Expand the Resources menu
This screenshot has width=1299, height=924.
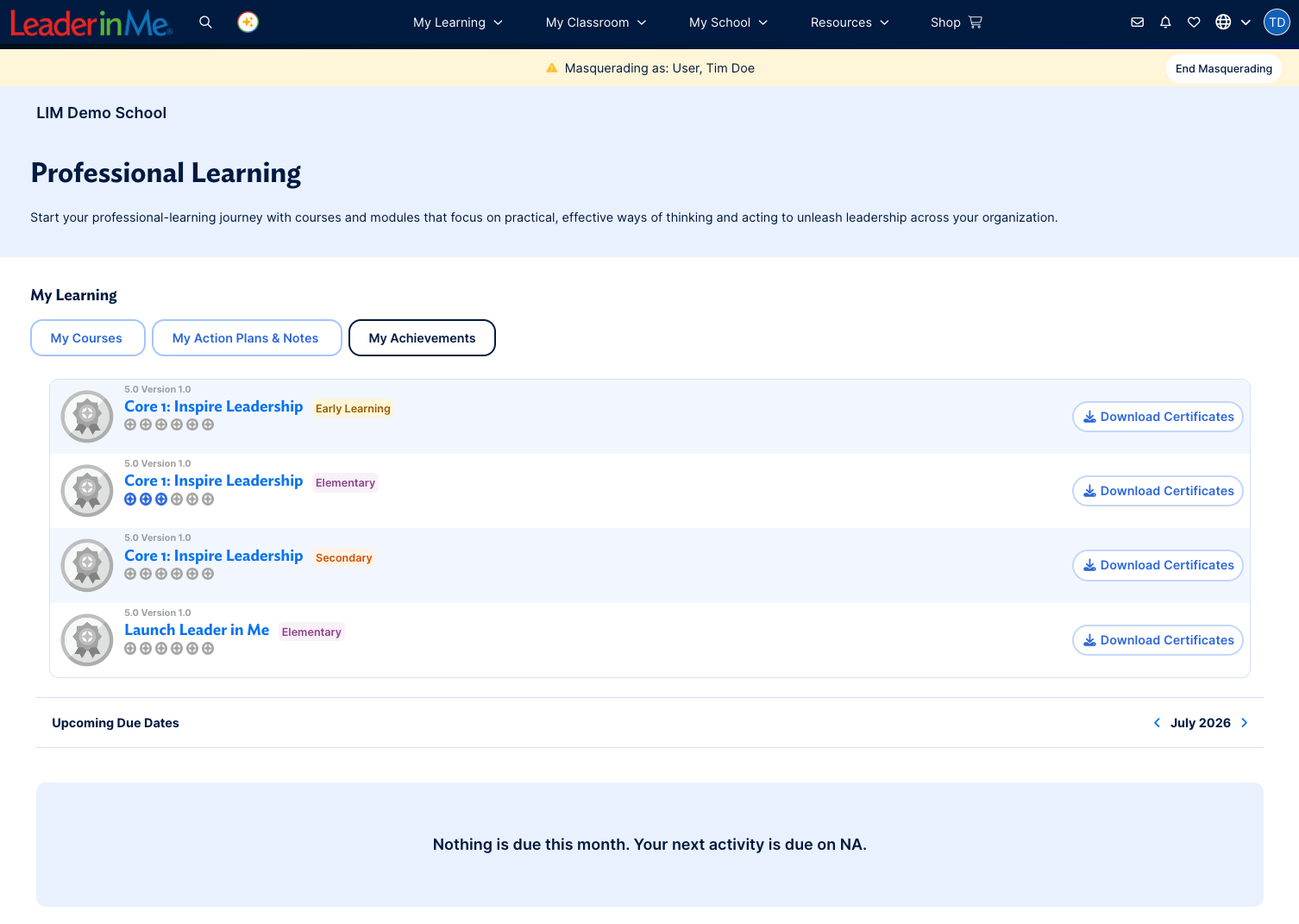coord(850,22)
